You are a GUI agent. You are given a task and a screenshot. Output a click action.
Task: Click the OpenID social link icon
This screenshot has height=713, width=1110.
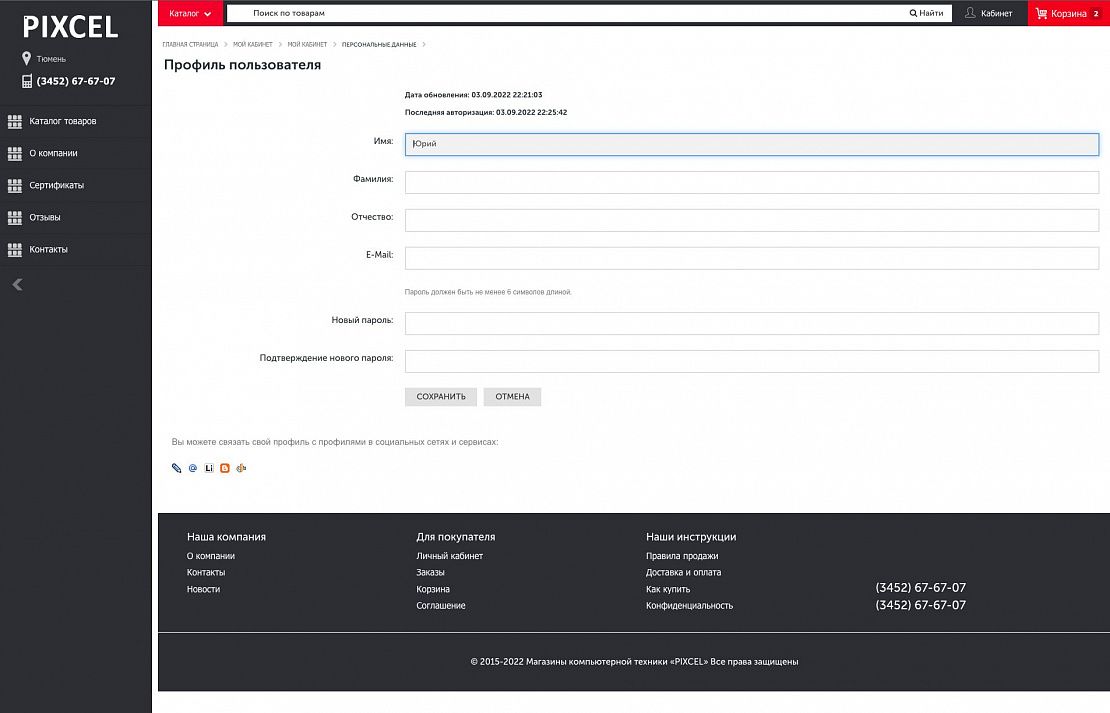pos(241,468)
